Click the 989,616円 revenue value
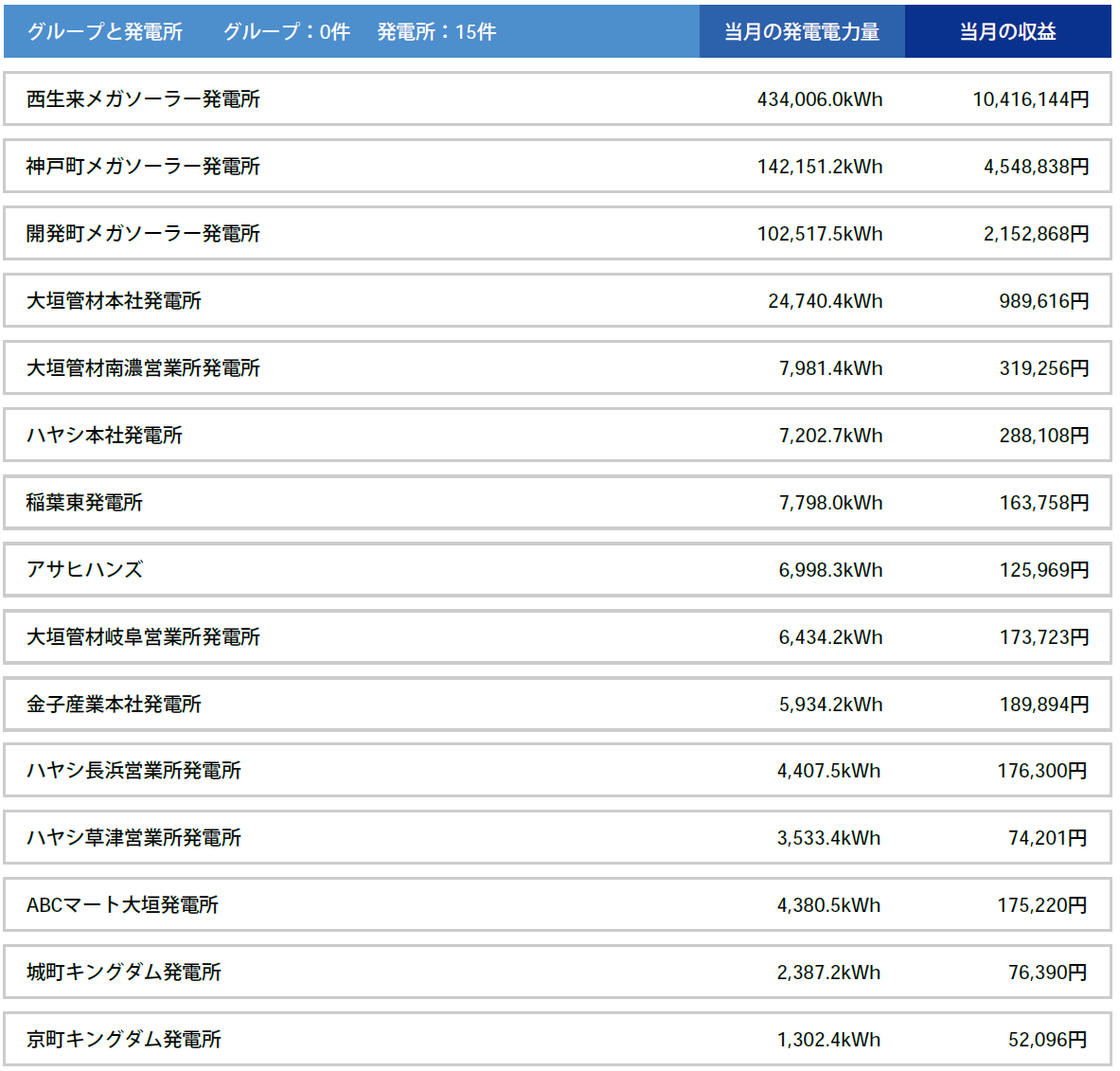This screenshot has height=1071, width=1120. click(x=1044, y=301)
